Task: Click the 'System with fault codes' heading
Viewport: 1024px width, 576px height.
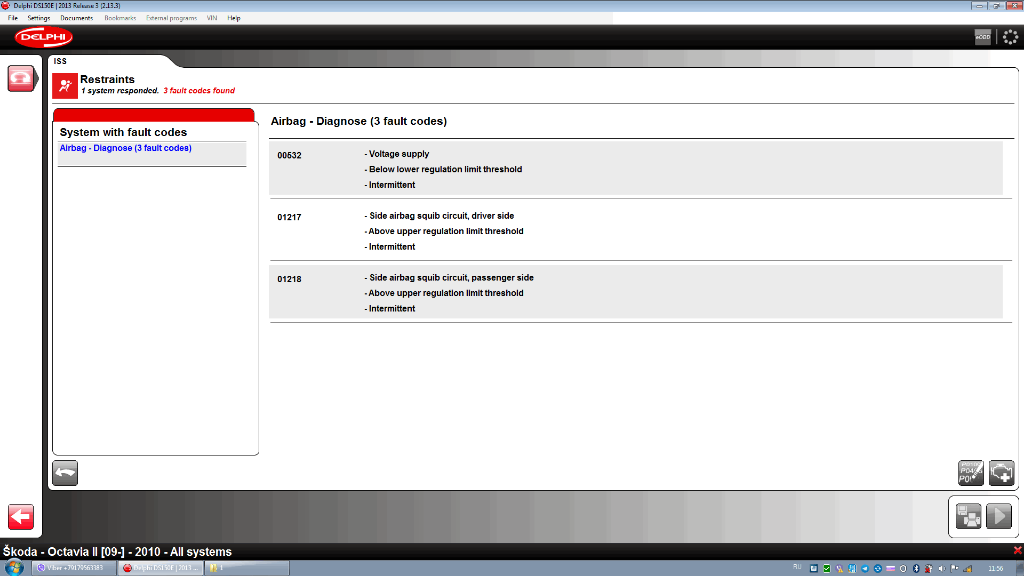Action: pos(123,133)
